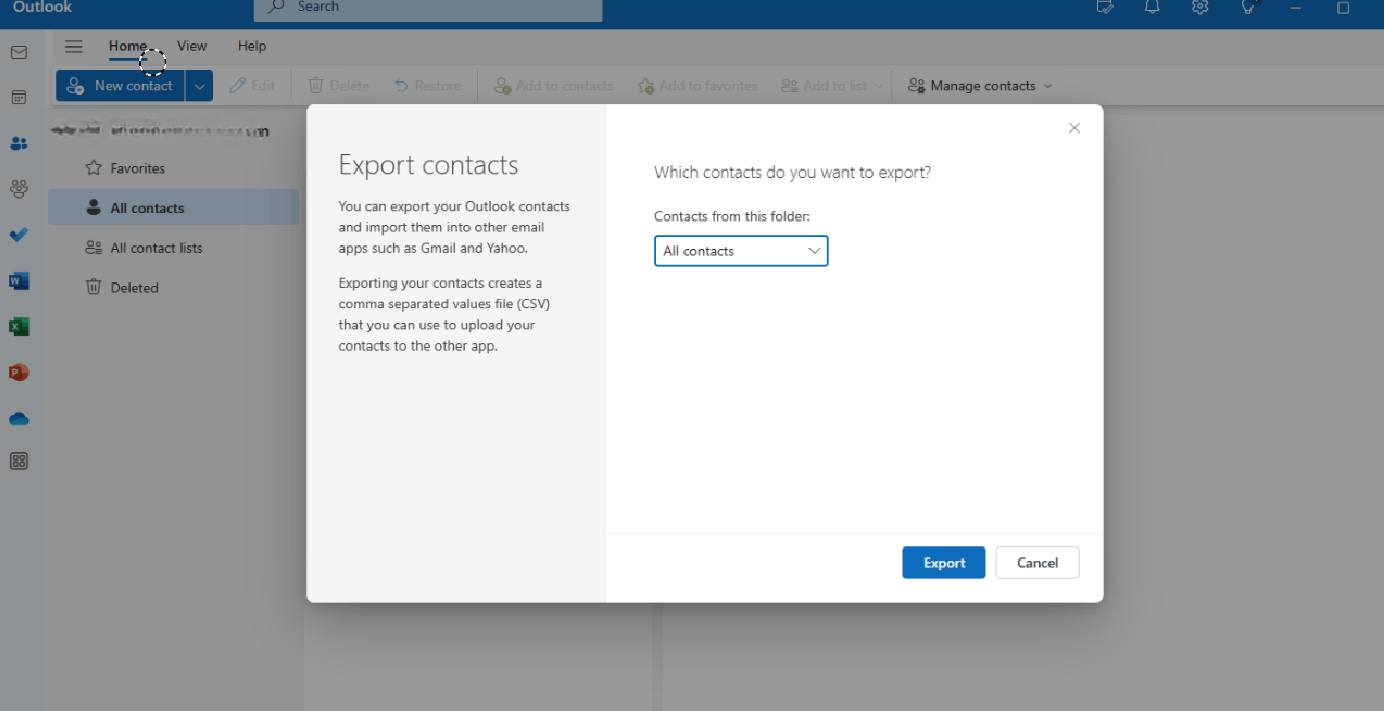Click the Export button

click(943, 562)
